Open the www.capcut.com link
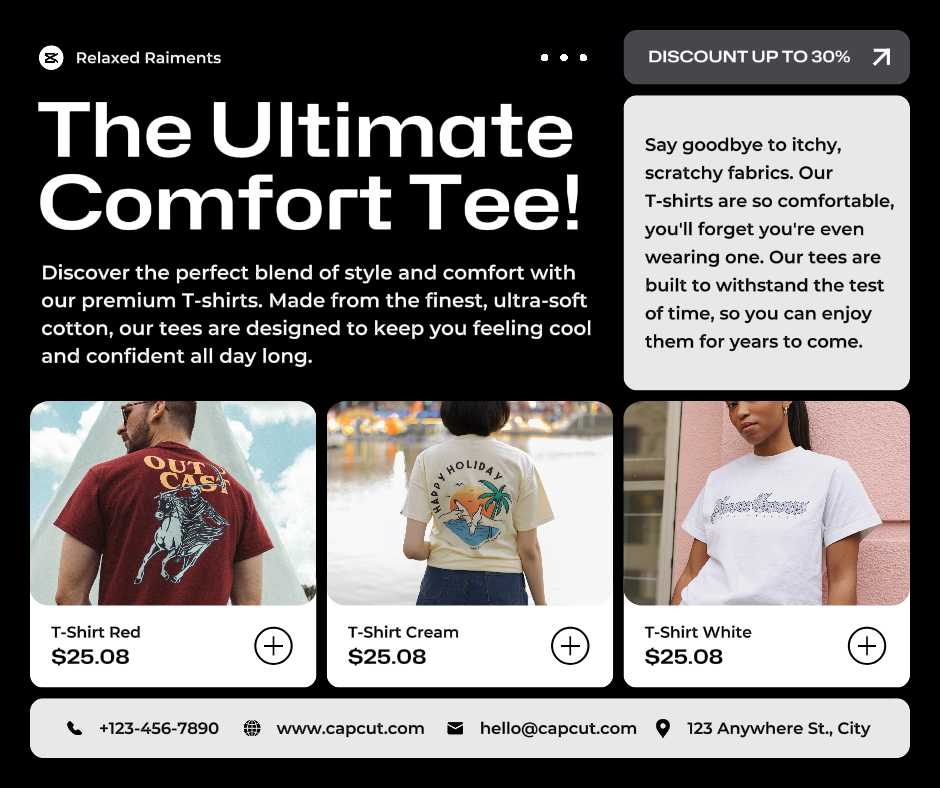This screenshot has width=940, height=788. click(350, 728)
